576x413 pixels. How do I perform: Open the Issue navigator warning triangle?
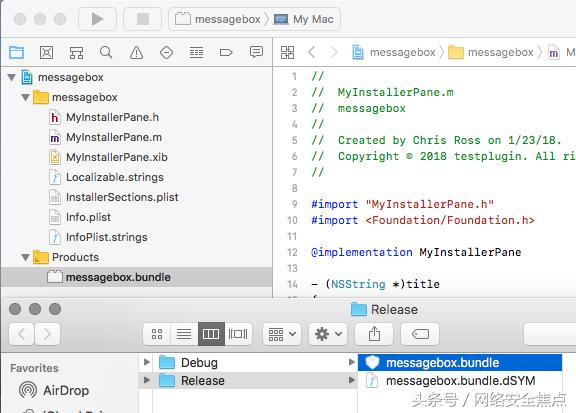tap(136, 53)
